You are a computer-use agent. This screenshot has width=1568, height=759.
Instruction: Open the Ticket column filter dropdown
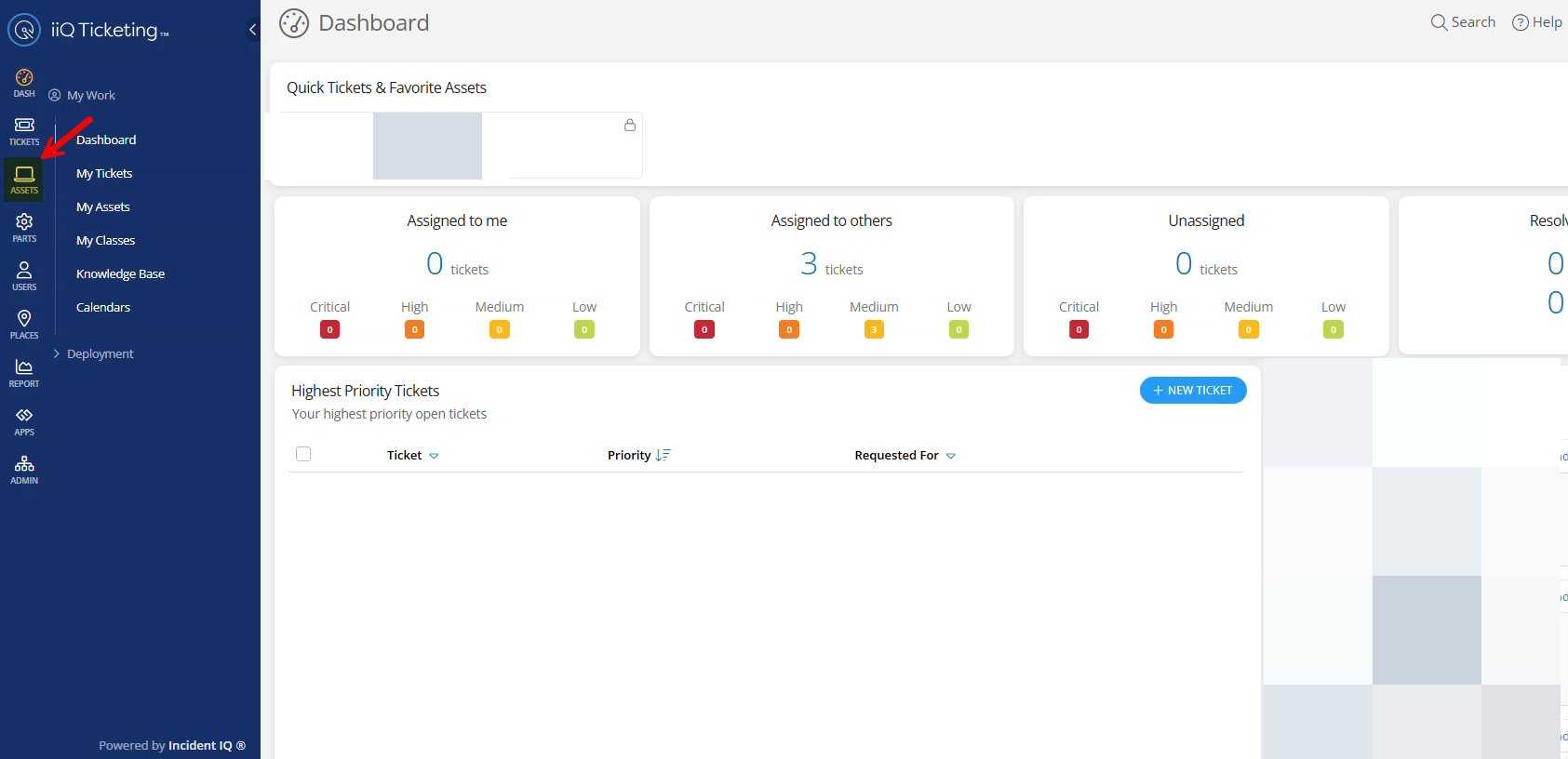(x=434, y=456)
